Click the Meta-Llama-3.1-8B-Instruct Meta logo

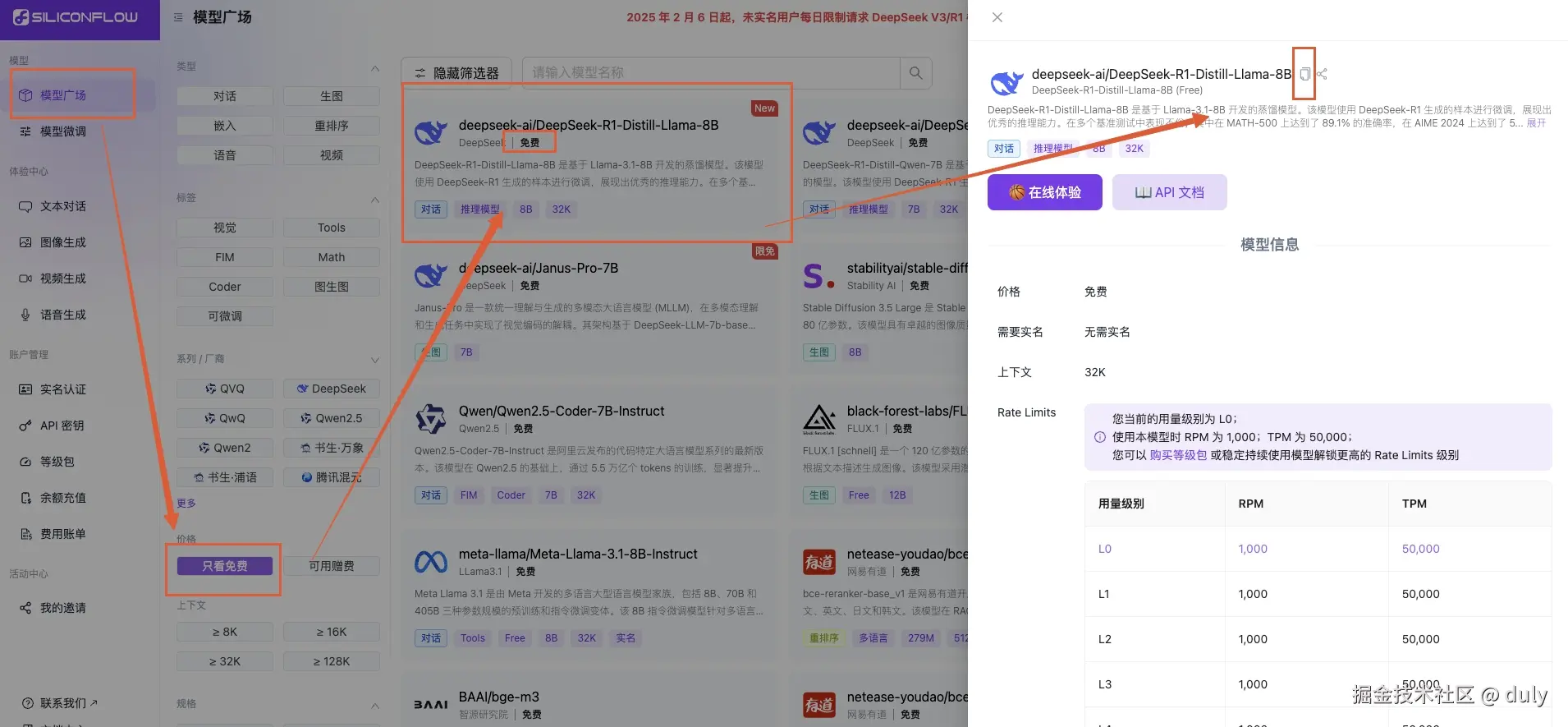(x=431, y=562)
